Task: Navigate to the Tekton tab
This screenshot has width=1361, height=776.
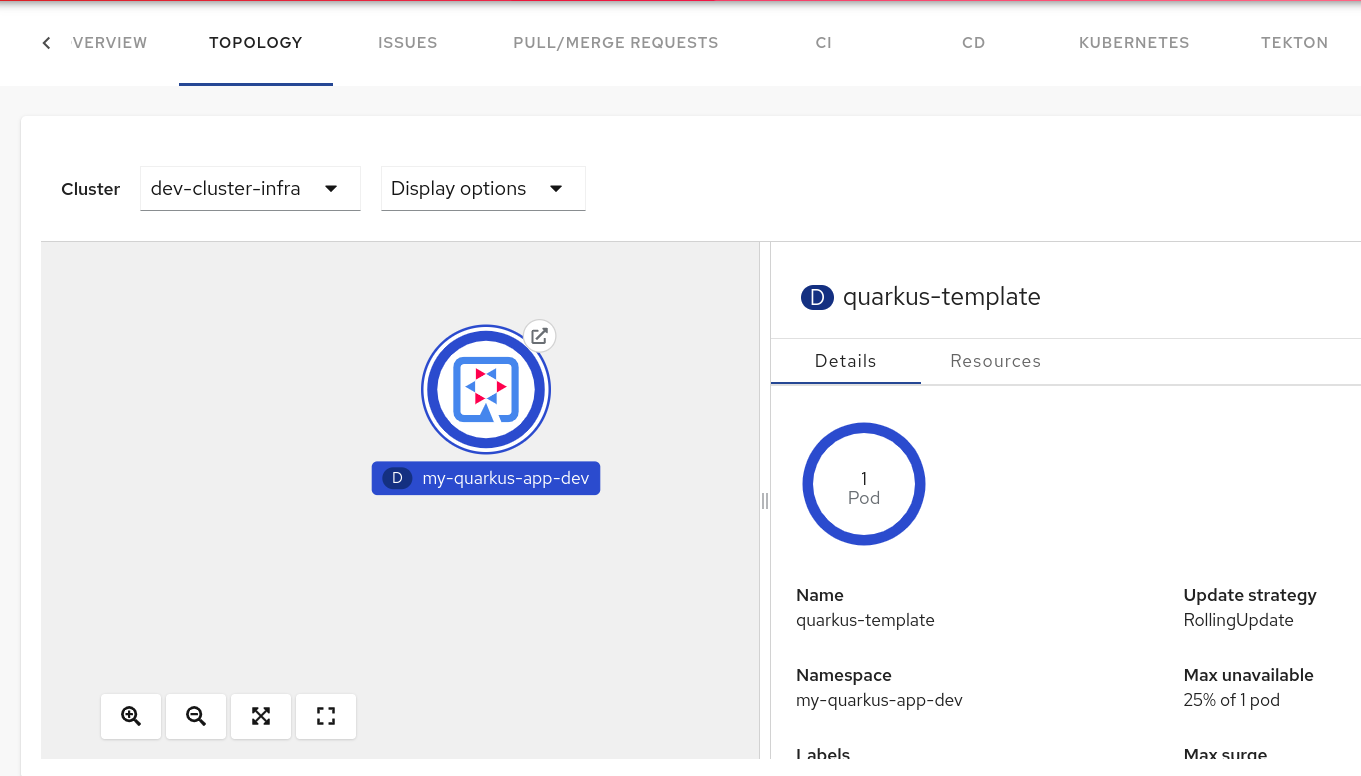Action: coord(1295,43)
